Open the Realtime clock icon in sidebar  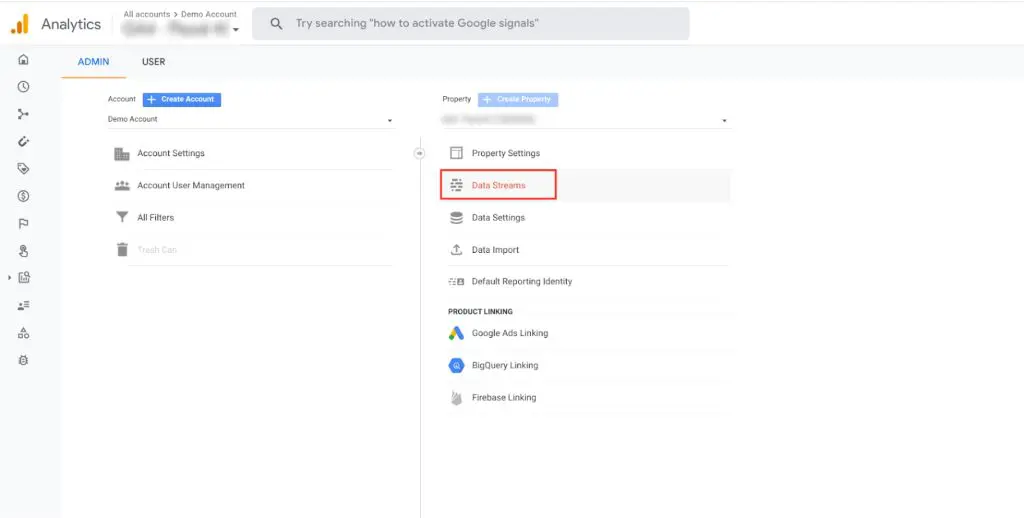[24, 87]
